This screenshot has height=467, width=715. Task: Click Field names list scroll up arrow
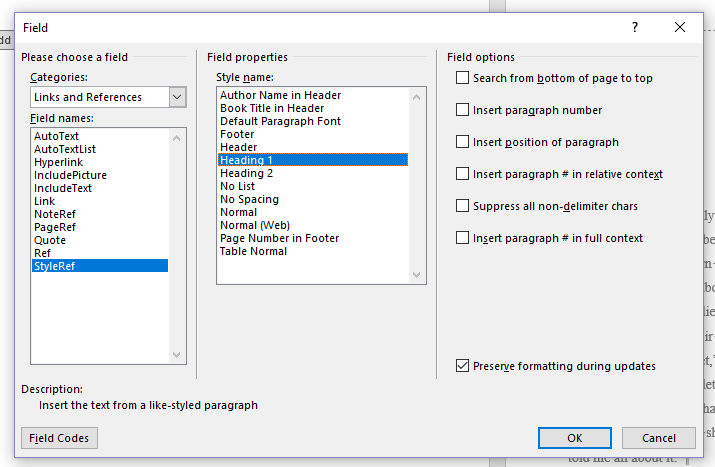click(177, 138)
